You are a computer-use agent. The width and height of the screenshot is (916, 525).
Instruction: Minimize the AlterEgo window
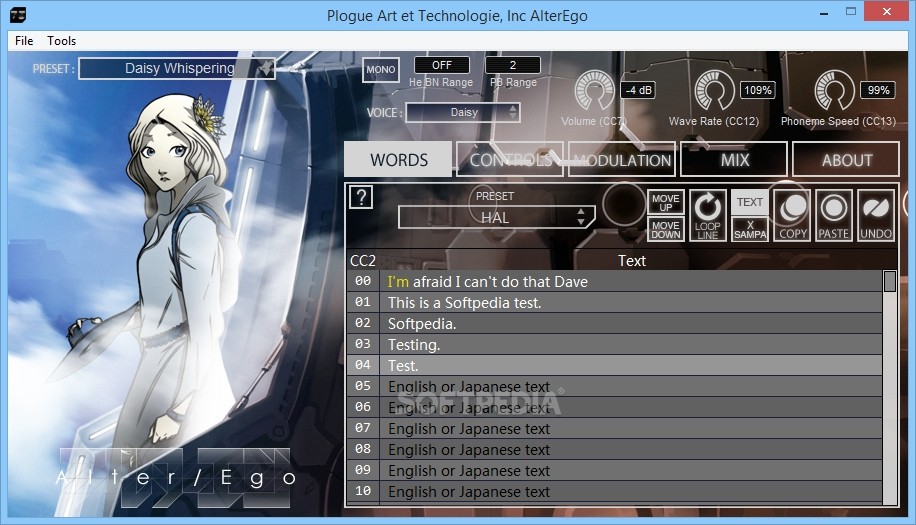(x=824, y=12)
